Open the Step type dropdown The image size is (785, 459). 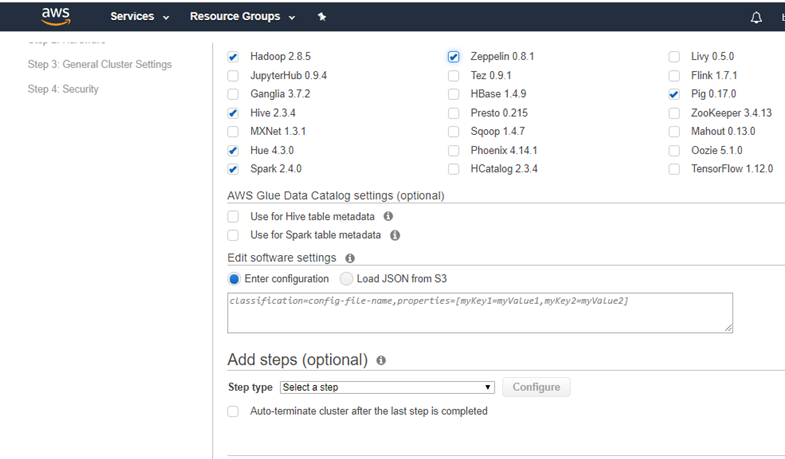click(387, 387)
